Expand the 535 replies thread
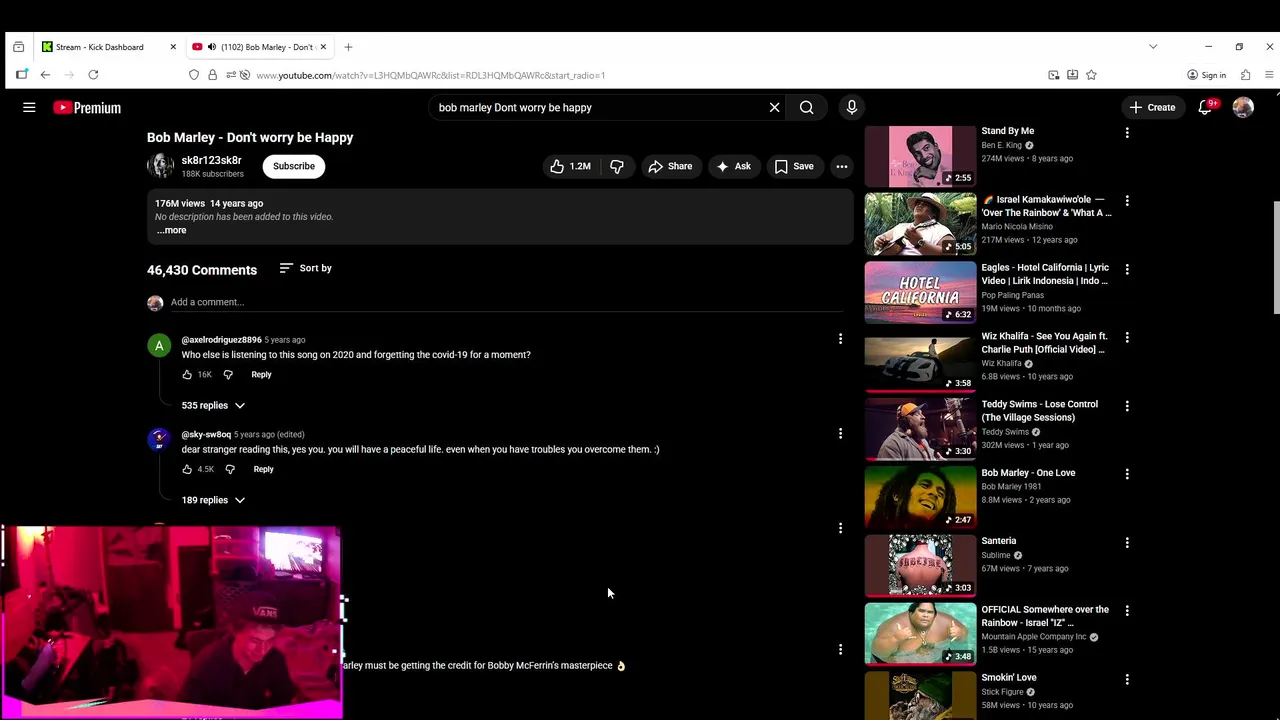 (213, 405)
